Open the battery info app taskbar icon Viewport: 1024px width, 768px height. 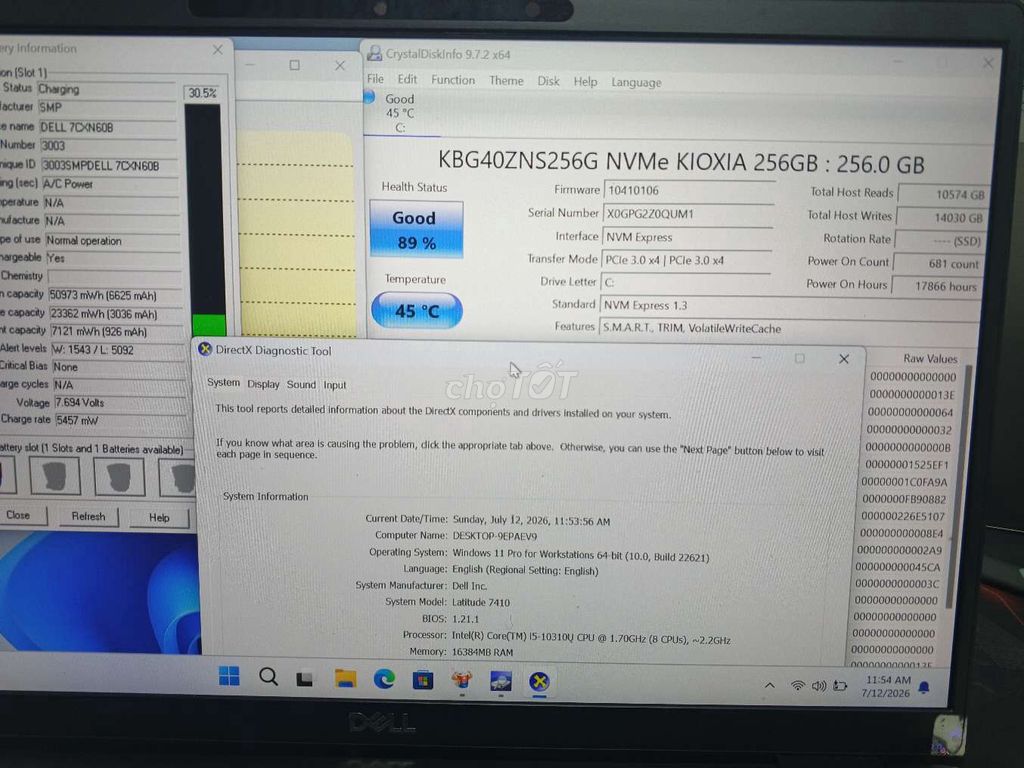(x=462, y=680)
